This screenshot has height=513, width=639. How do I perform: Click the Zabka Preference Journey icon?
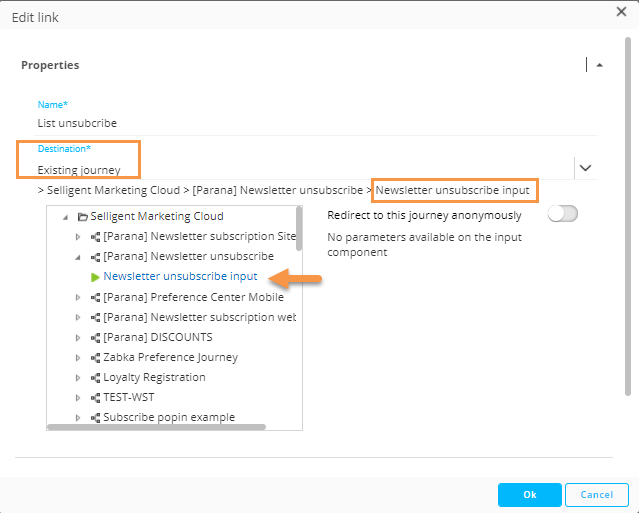pyautogui.click(x=96, y=357)
